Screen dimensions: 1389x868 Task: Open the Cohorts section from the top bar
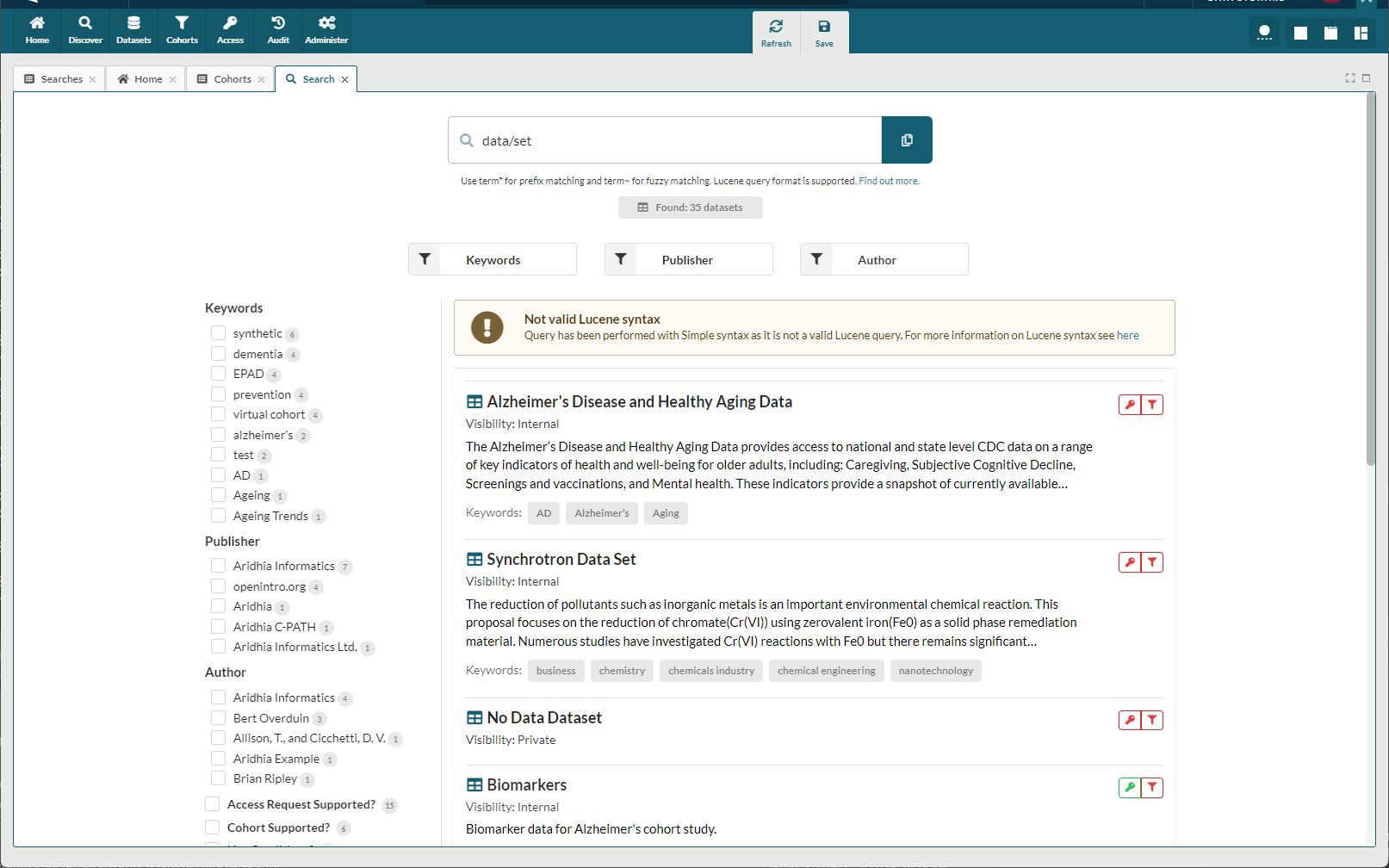click(x=182, y=30)
